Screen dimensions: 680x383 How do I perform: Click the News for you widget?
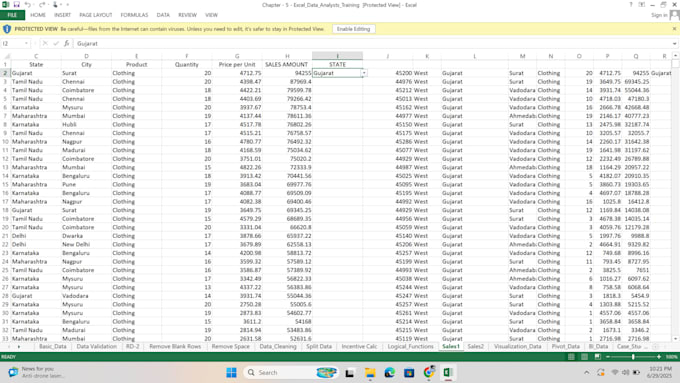coord(35,372)
